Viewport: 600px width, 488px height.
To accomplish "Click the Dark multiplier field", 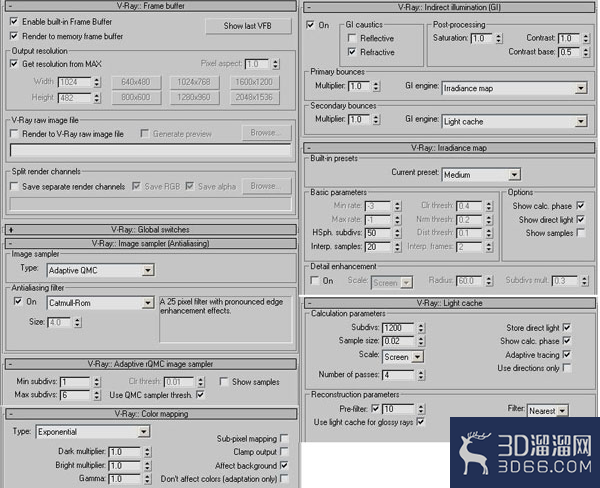I will 125,452.
